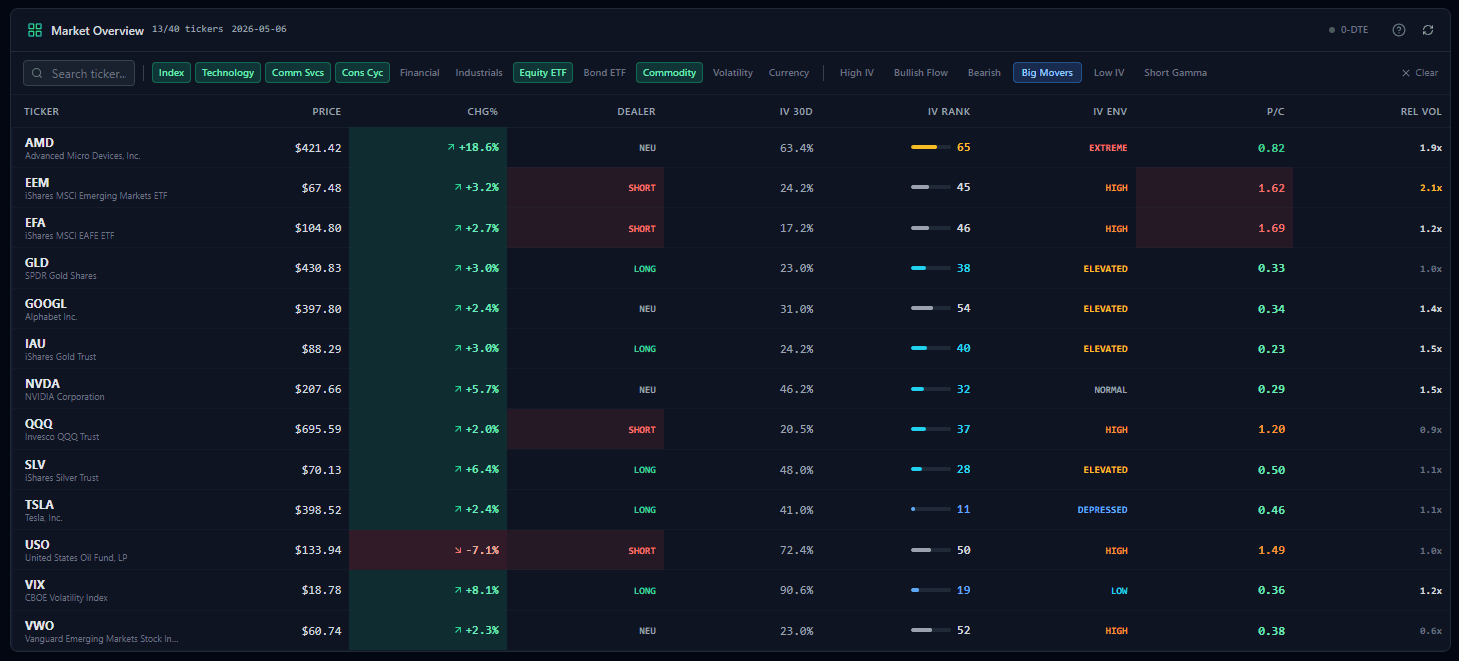Select the Low IV preset

click(1109, 73)
